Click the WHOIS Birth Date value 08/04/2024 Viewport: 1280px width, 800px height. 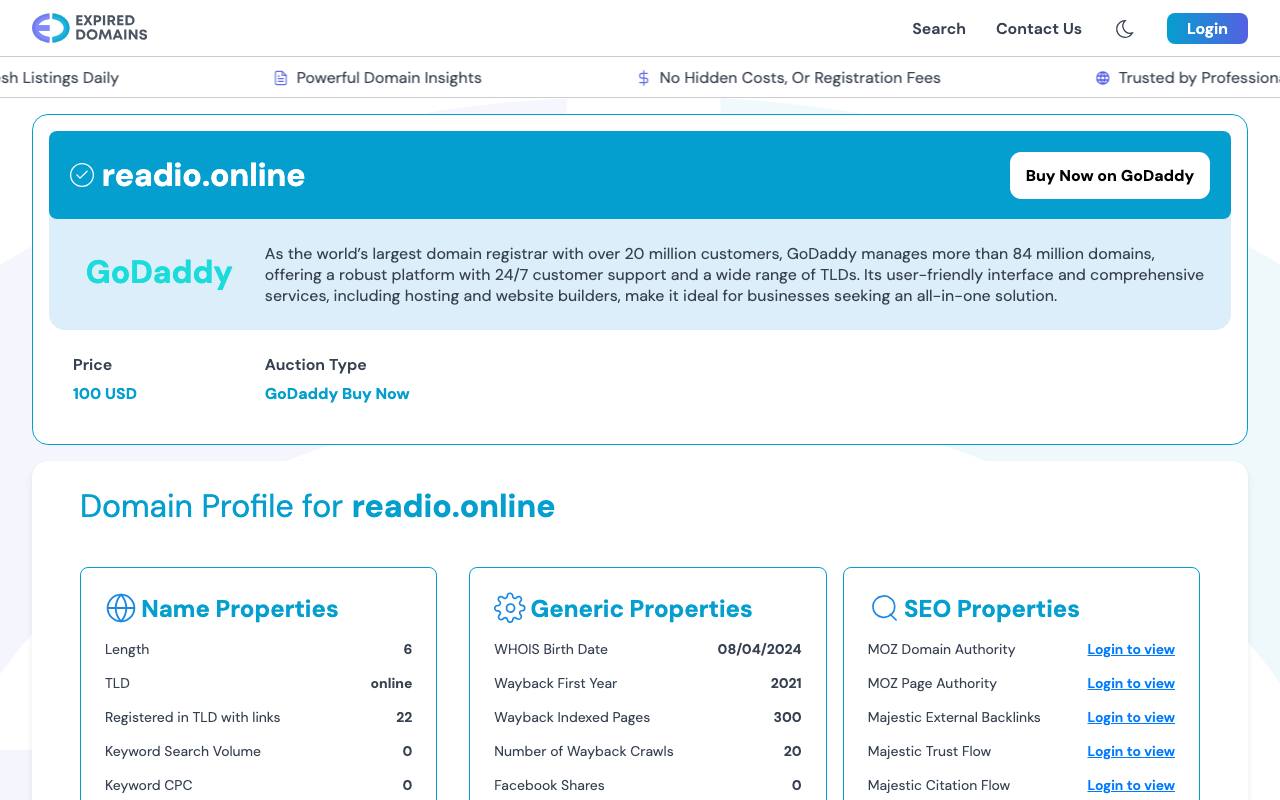pos(759,649)
